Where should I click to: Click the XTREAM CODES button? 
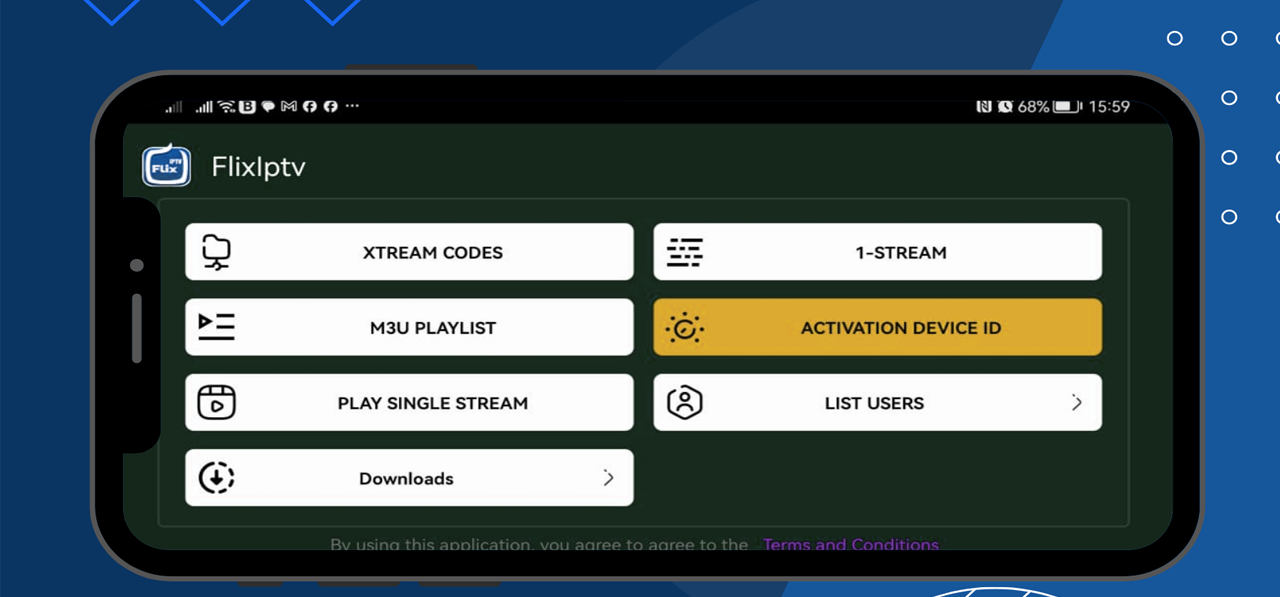coord(409,252)
